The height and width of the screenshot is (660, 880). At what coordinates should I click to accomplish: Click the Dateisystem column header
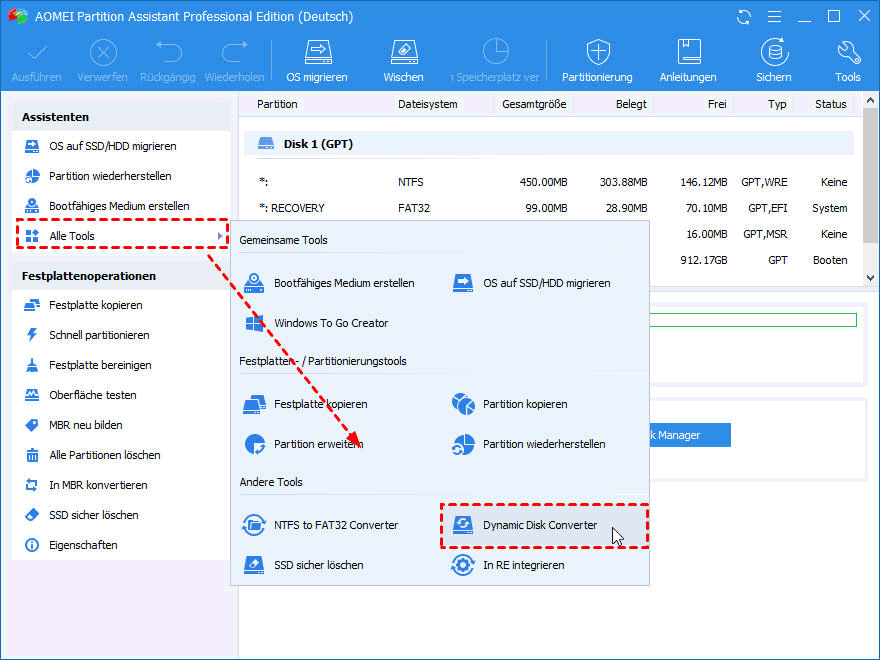point(428,104)
